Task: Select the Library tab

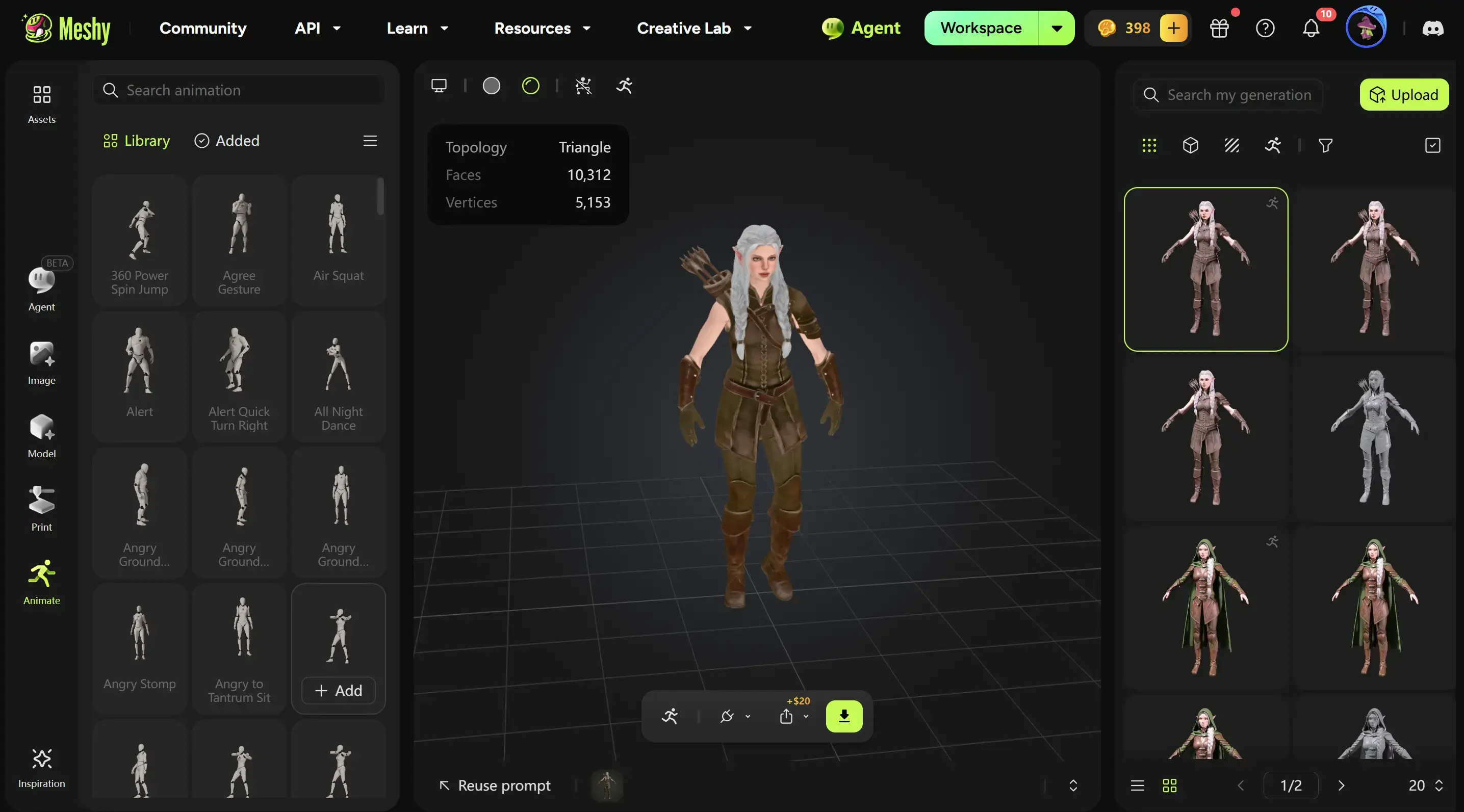Action: (x=136, y=141)
